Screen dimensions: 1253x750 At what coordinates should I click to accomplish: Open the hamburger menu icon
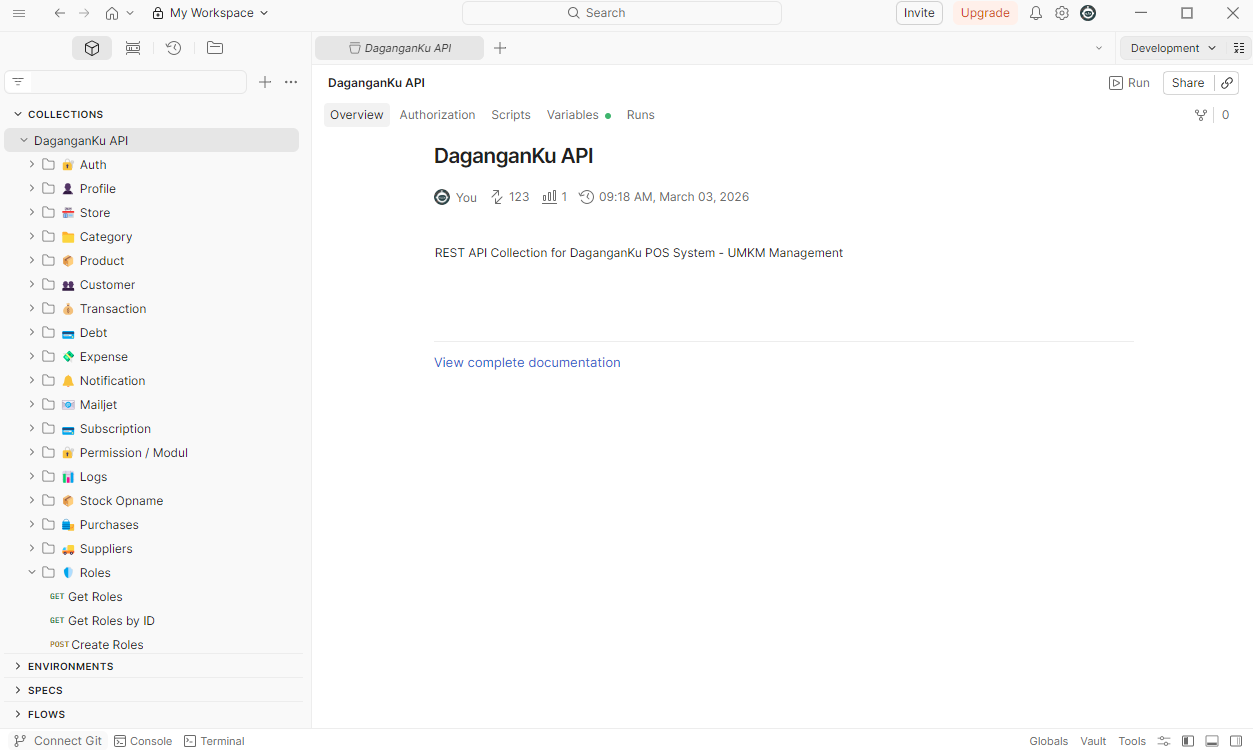point(19,13)
